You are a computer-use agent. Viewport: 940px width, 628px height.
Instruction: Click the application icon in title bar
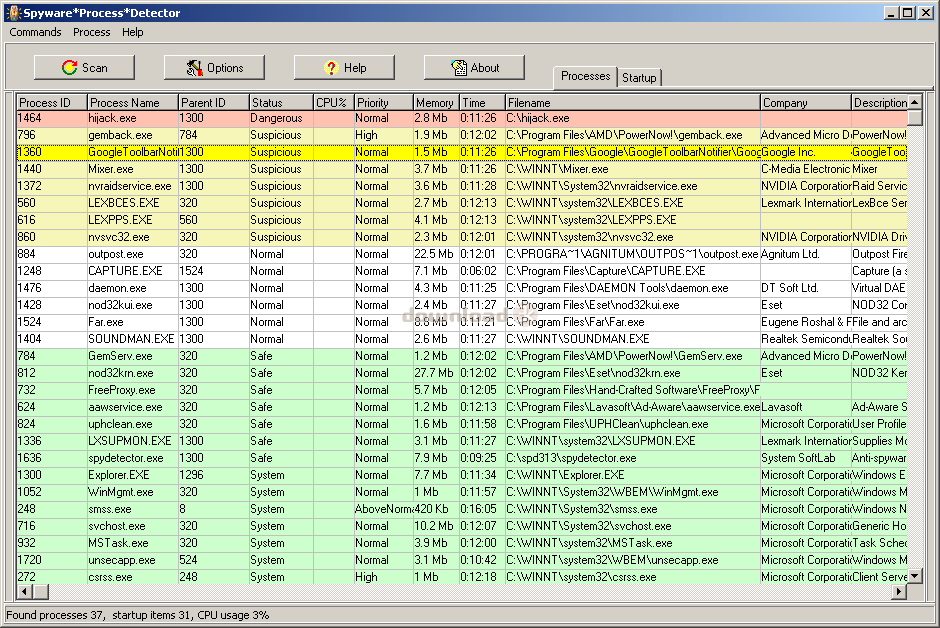13,13
